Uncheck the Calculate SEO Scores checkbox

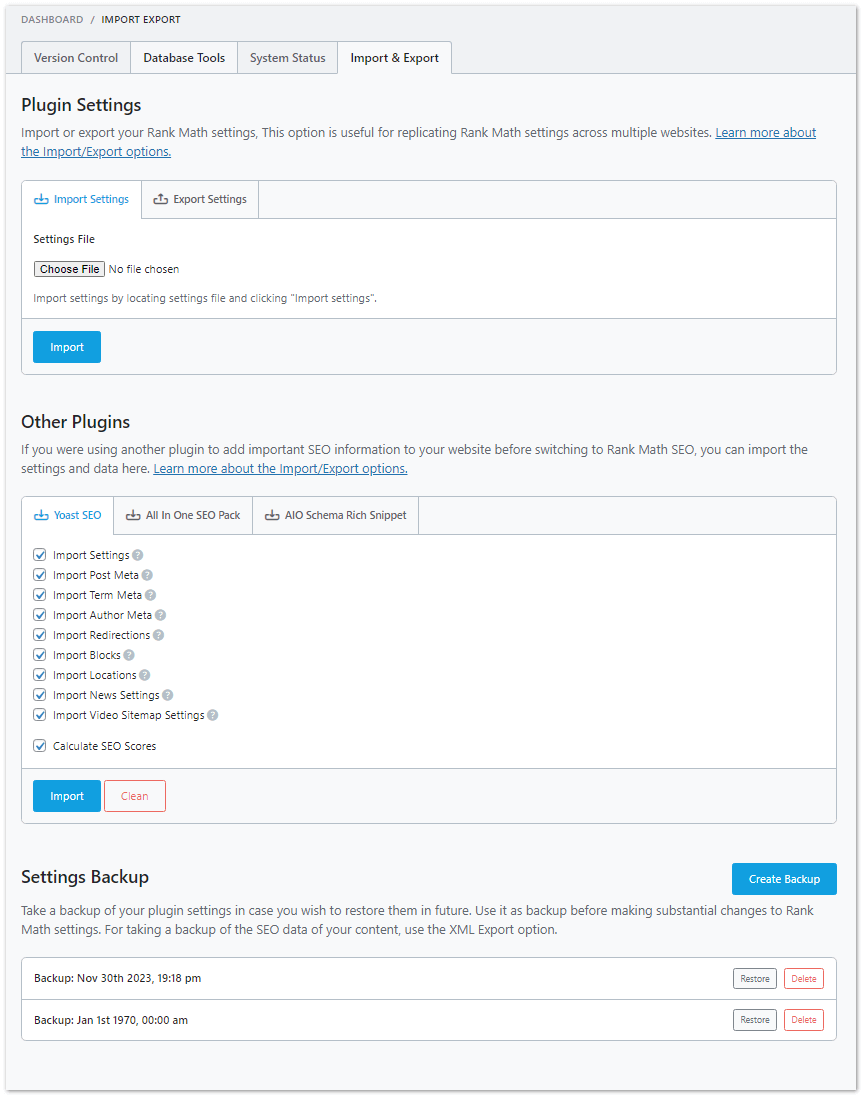pyautogui.click(x=39, y=745)
